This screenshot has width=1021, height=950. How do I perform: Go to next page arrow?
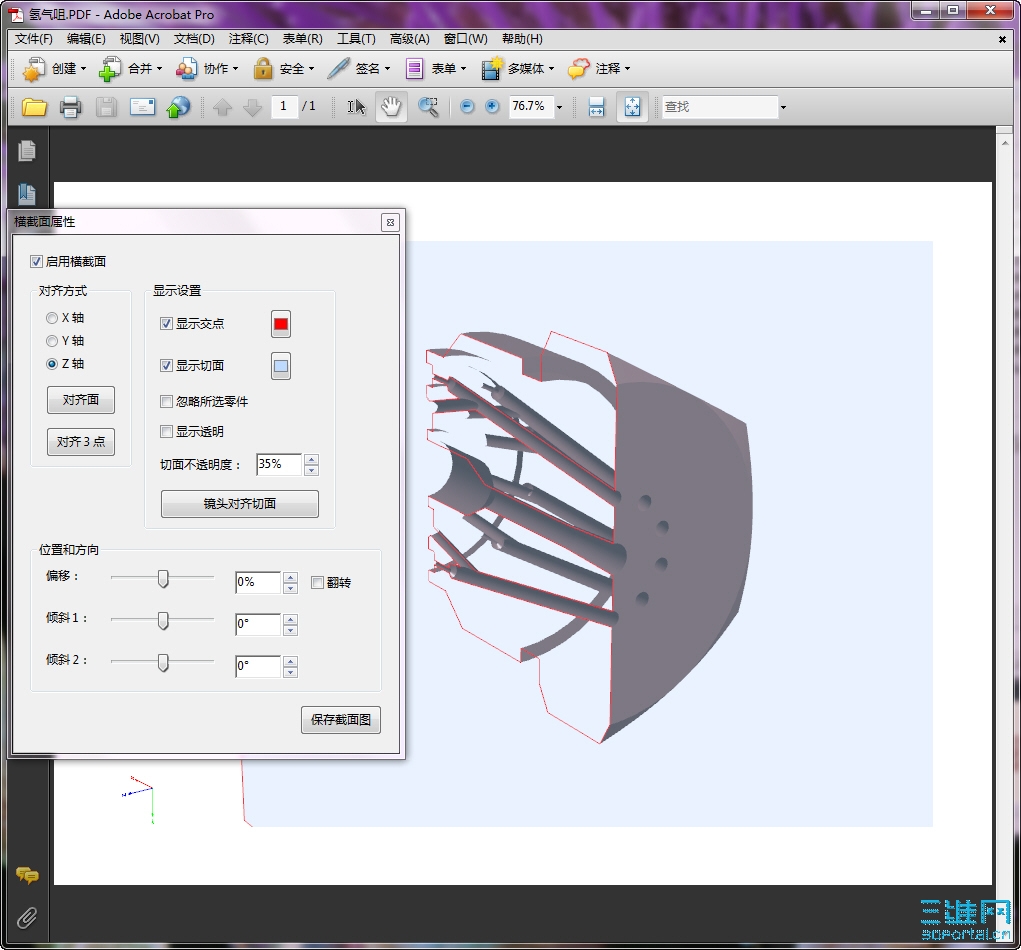click(x=252, y=107)
